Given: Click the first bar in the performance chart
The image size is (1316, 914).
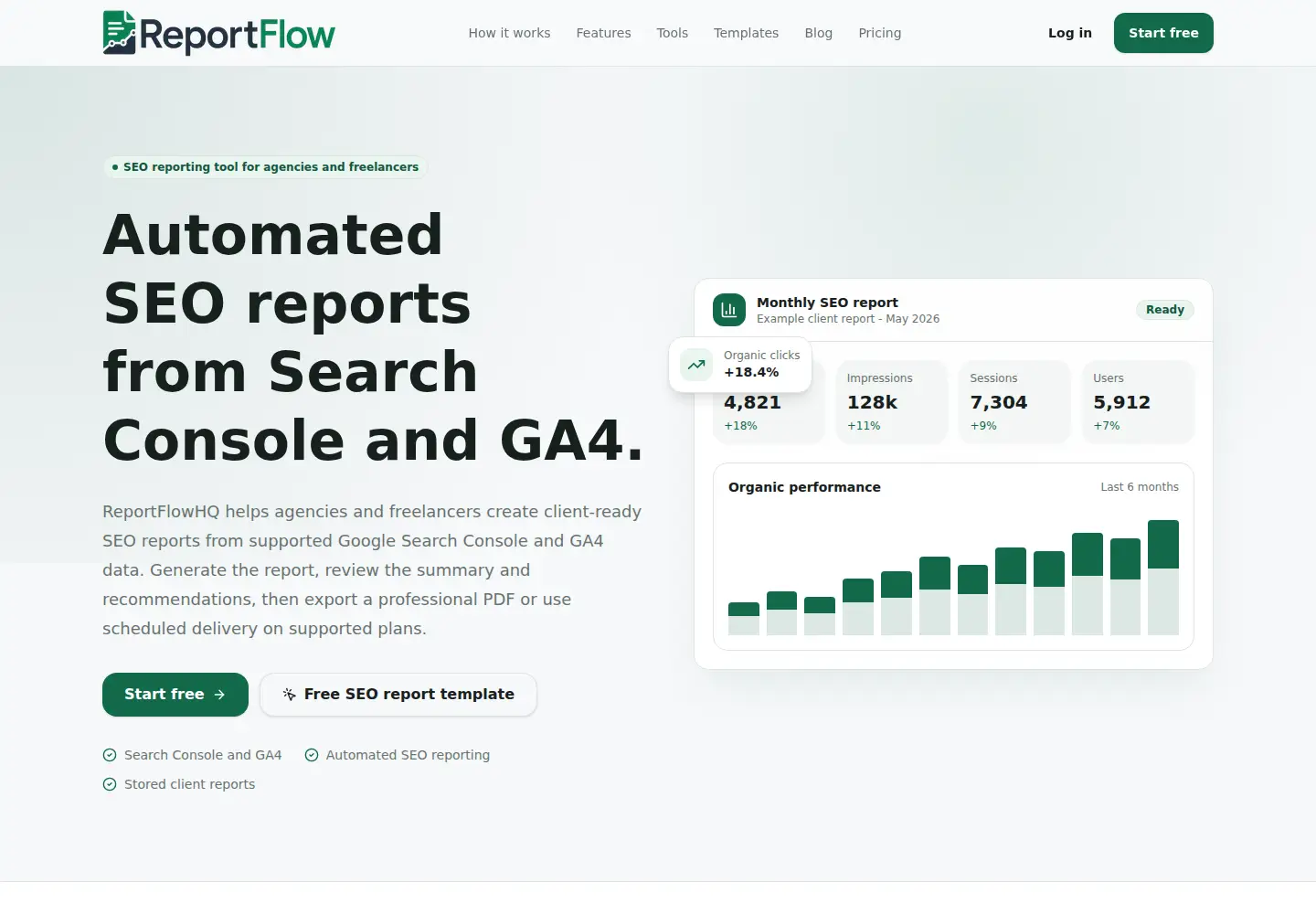Looking at the screenshot, I should [744, 619].
